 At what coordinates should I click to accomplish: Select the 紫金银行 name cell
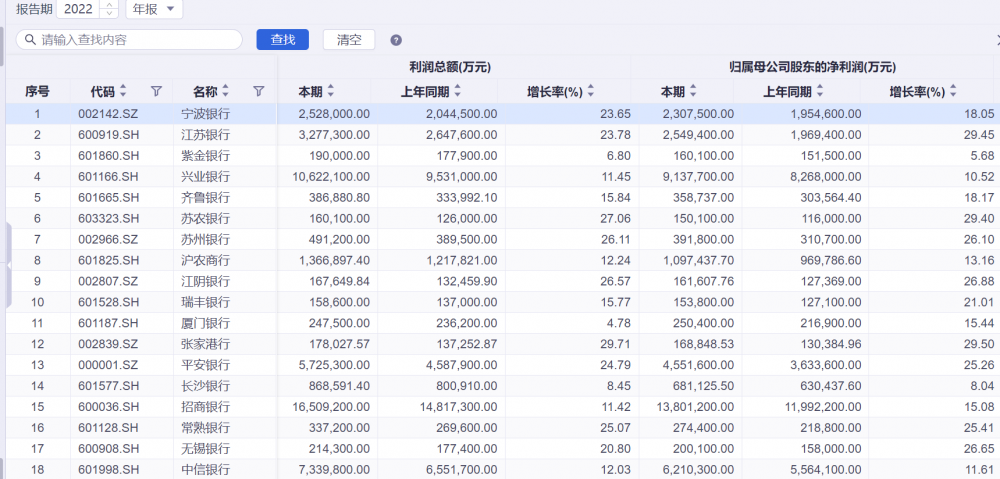pyautogui.click(x=205, y=156)
